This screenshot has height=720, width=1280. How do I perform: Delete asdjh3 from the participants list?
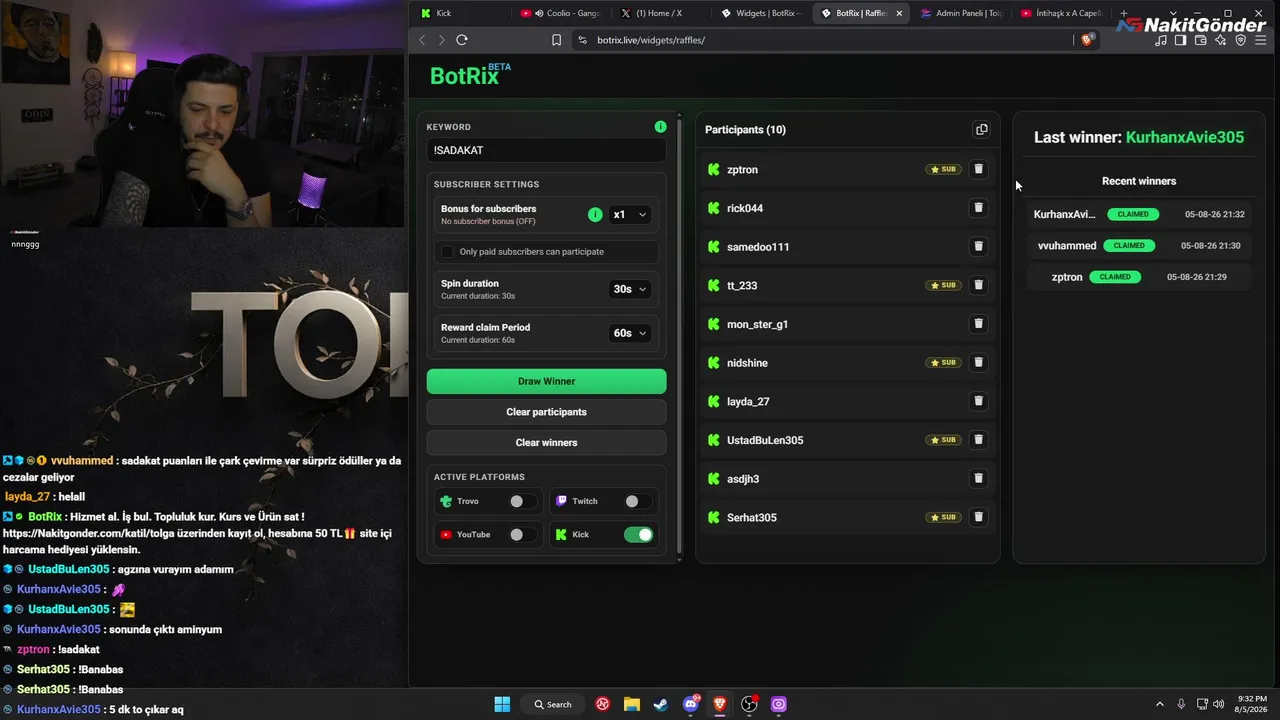pos(979,478)
